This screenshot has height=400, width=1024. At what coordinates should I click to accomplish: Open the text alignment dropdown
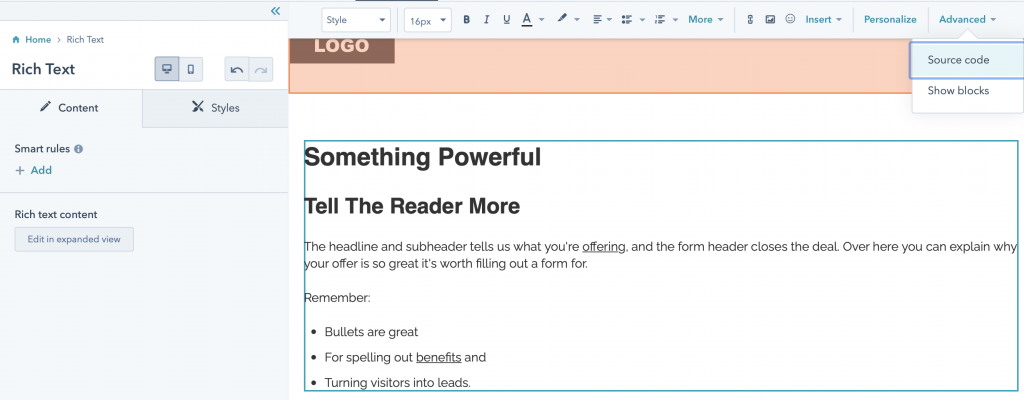[x=601, y=19]
